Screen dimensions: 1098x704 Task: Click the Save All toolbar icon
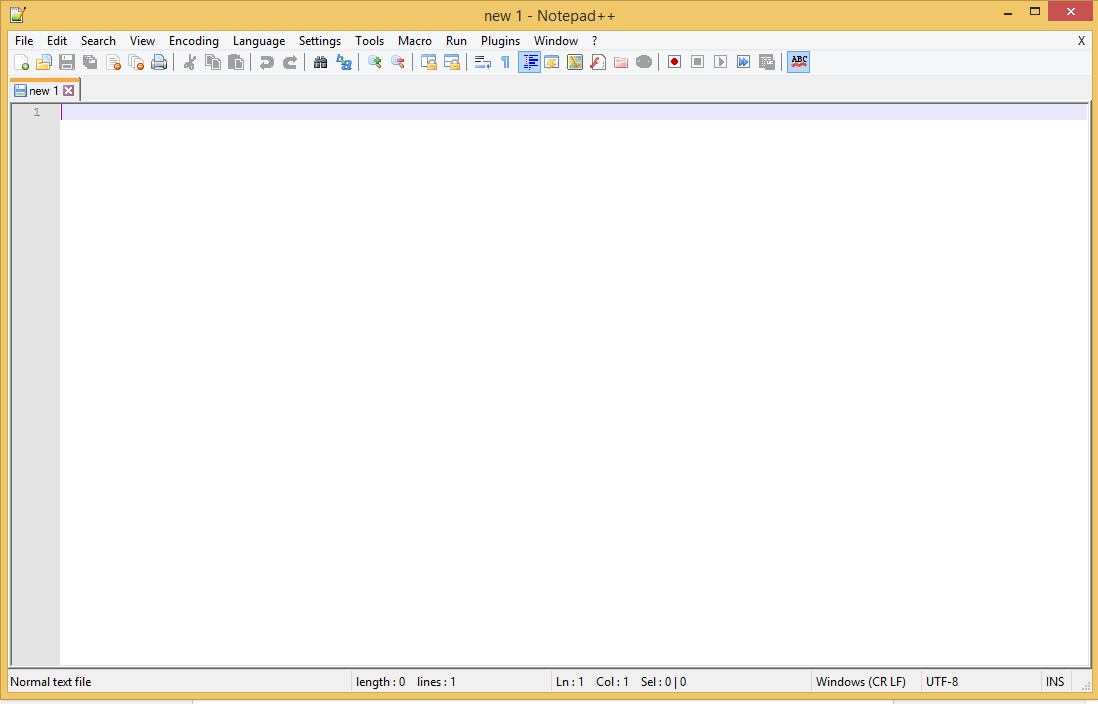pyautogui.click(x=90, y=61)
